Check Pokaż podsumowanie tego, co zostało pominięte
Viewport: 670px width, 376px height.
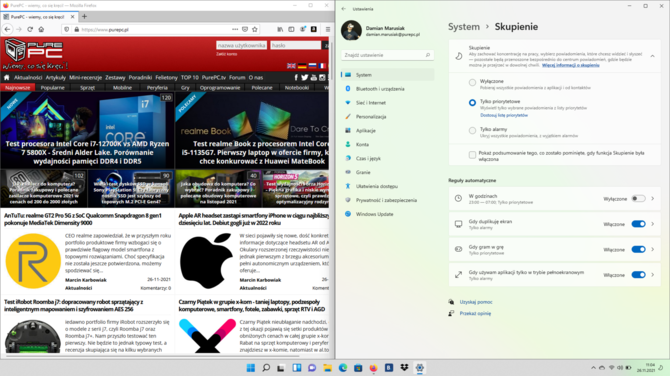(x=472, y=155)
